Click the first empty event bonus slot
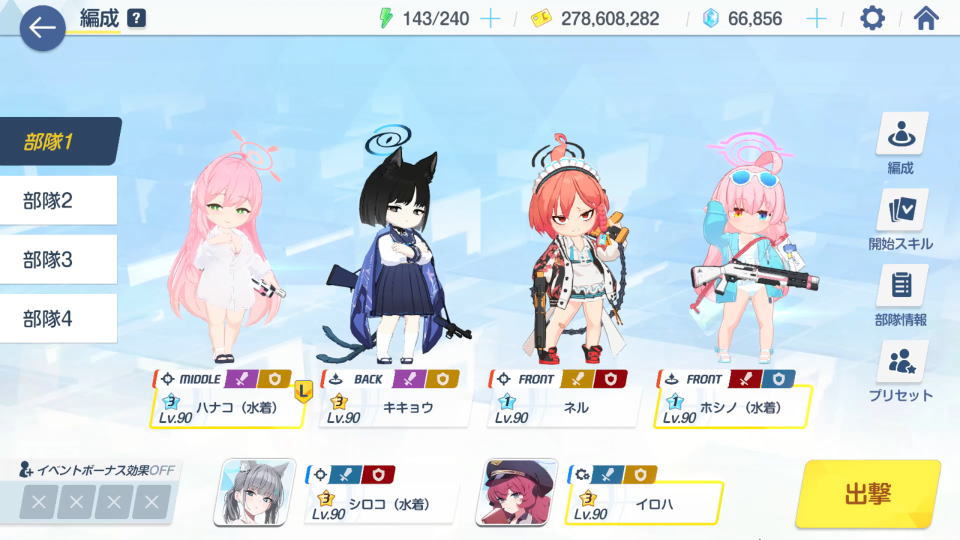 (x=39, y=502)
